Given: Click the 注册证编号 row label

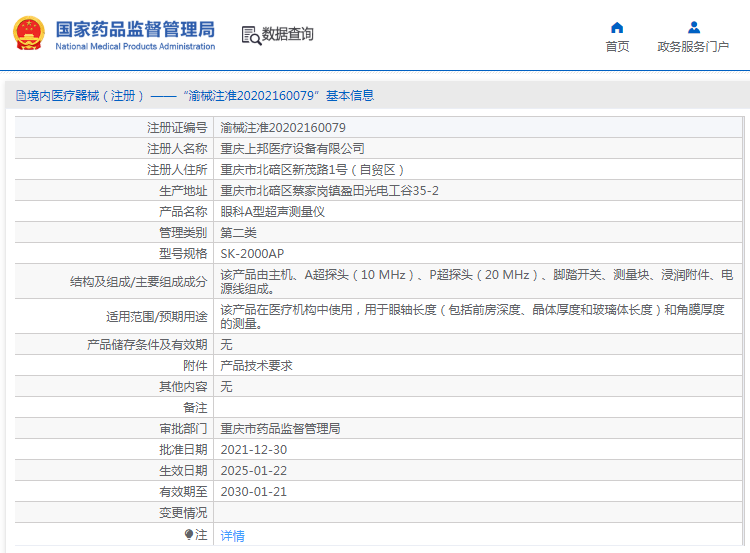Looking at the screenshot, I should click(177, 128).
